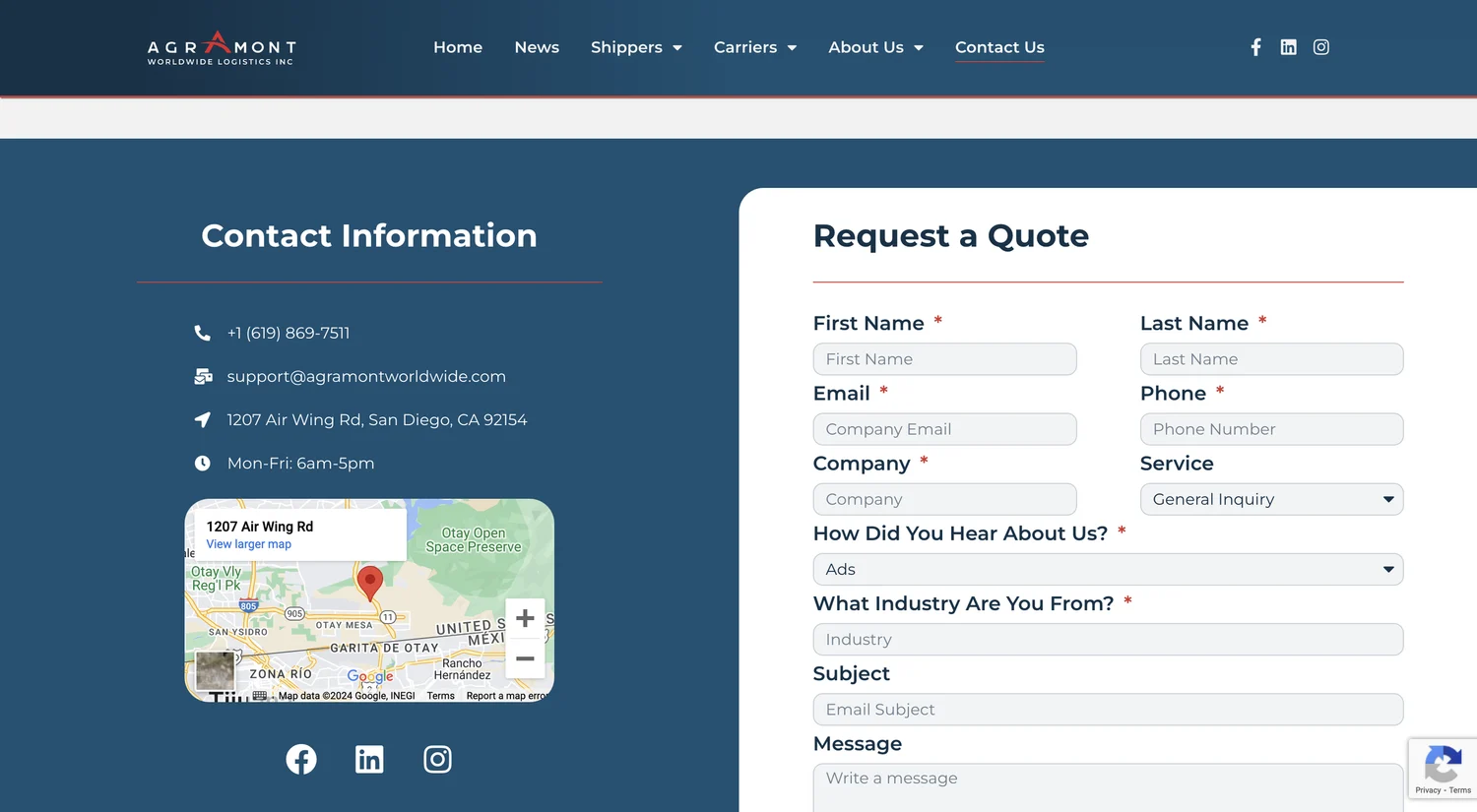Screen dimensions: 1477x812
Task: Click the large Instagram icon below the map
Action: (437, 759)
